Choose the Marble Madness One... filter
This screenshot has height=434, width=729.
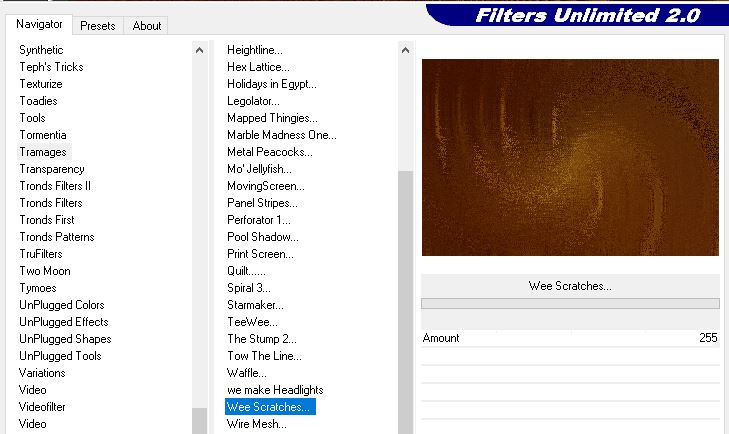282,135
